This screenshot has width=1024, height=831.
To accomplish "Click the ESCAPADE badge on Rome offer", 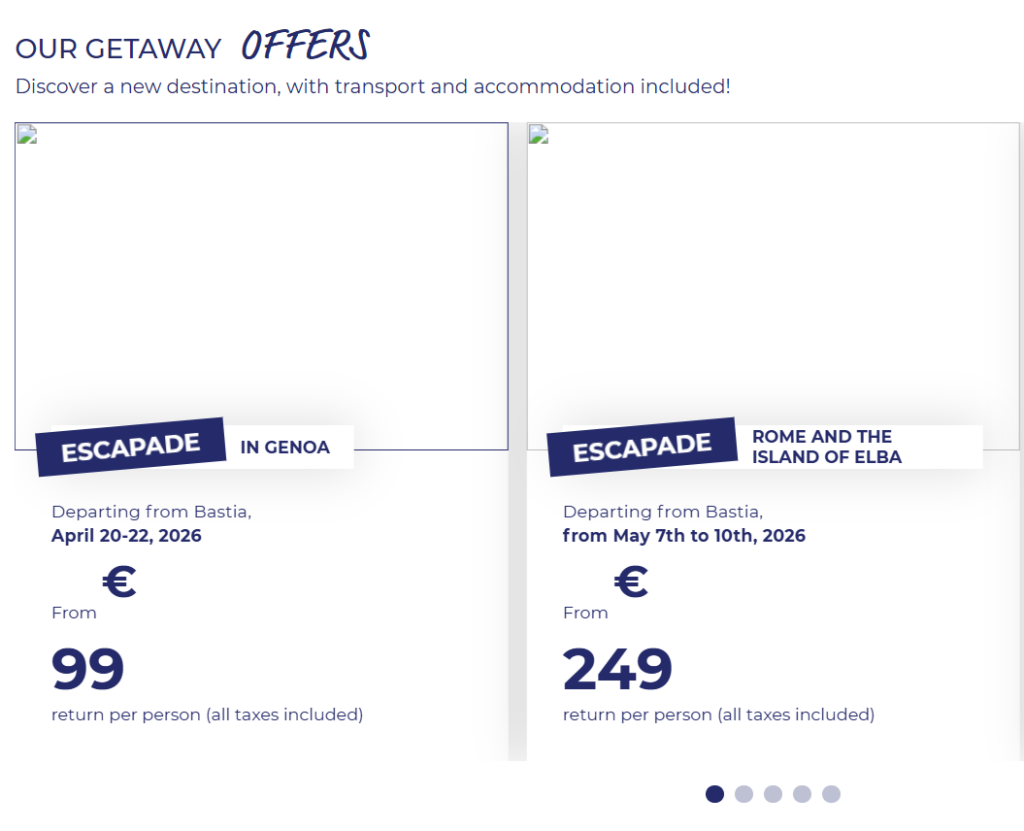I will click(x=642, y=447).
